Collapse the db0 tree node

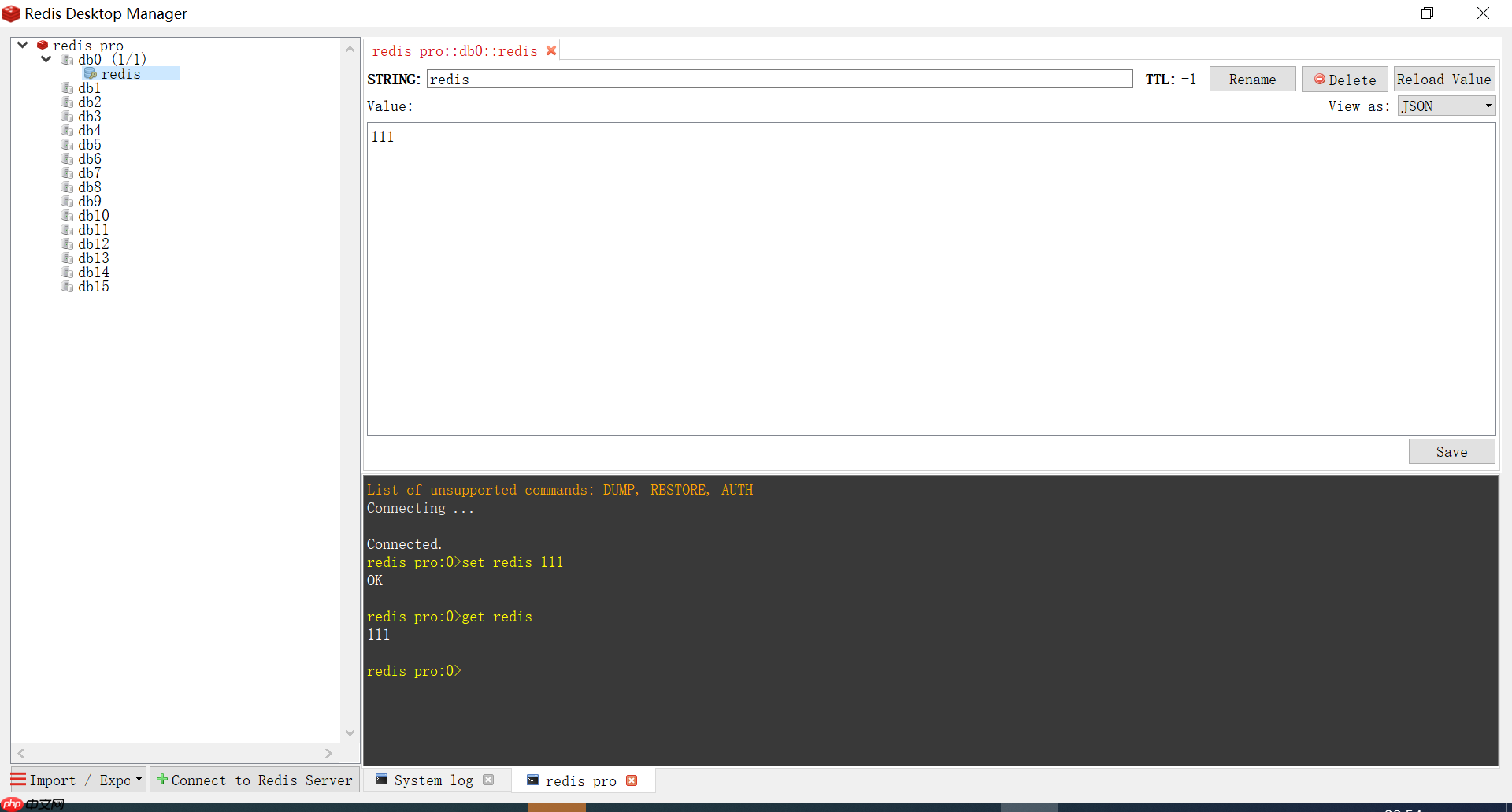pos(45,59)
